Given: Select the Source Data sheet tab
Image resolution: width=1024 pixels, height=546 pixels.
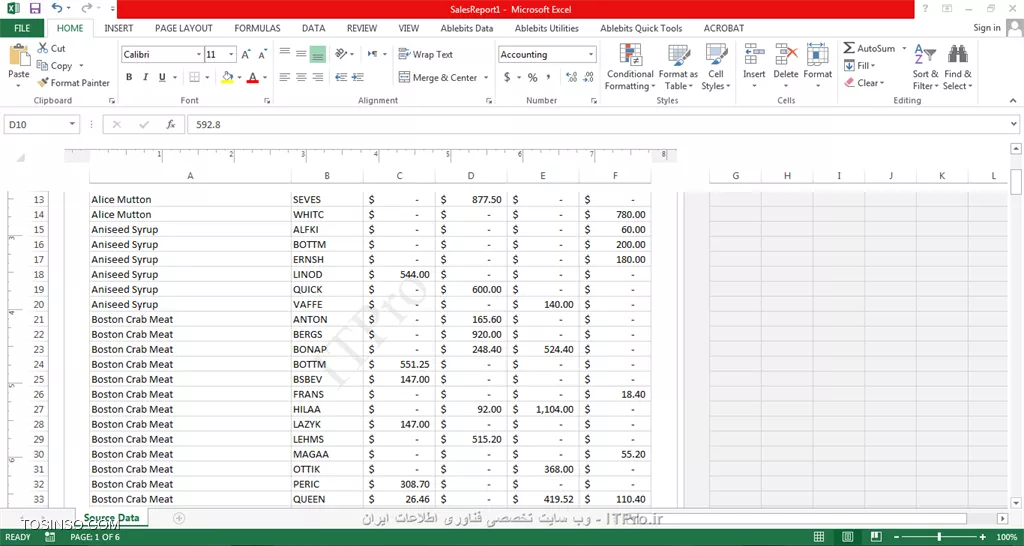Looking at the screenshot, I should [111, 518].
